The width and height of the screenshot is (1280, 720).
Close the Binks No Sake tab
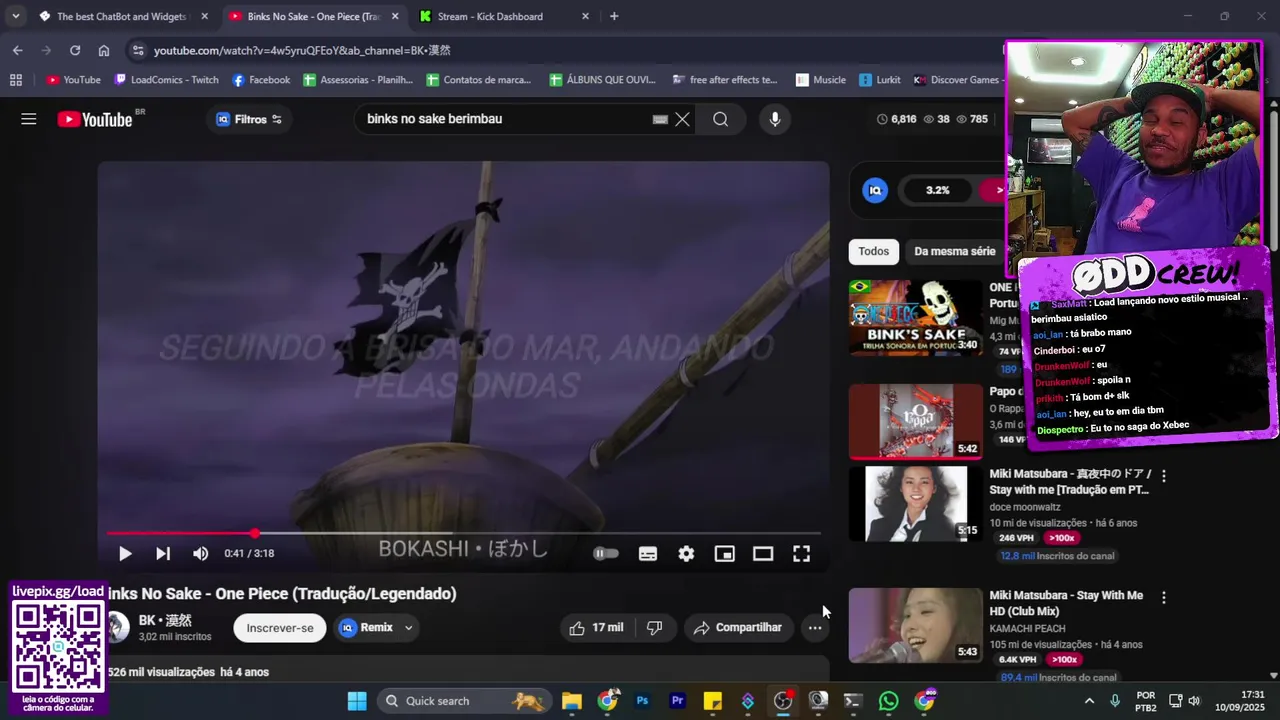395,16
